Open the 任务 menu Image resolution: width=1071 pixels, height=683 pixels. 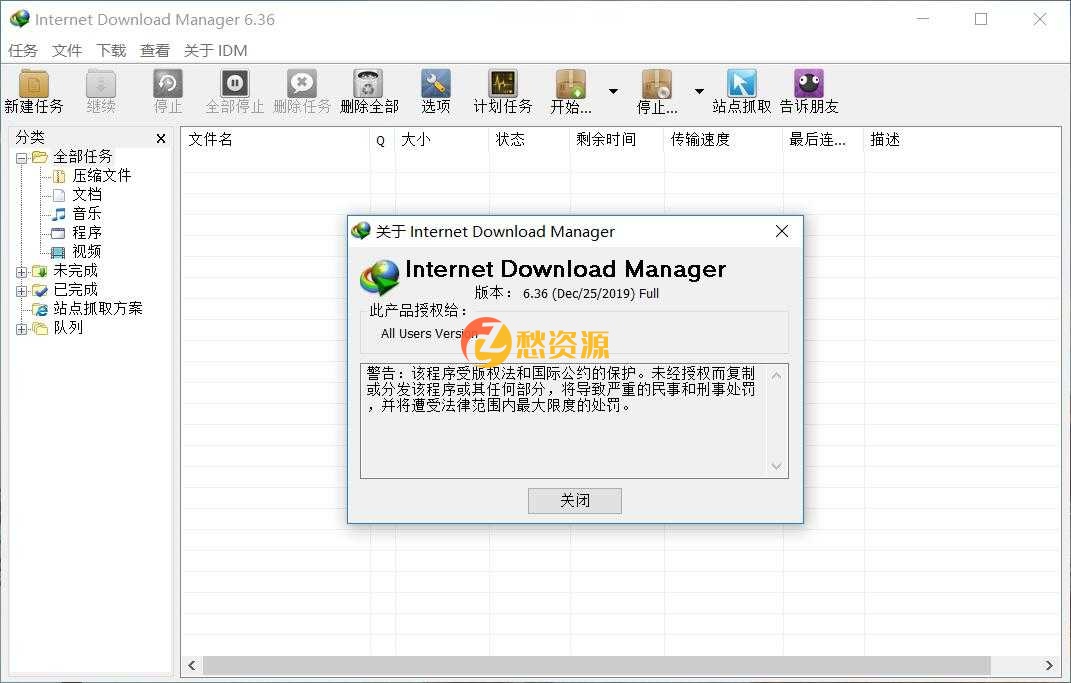tap(24, 50)
